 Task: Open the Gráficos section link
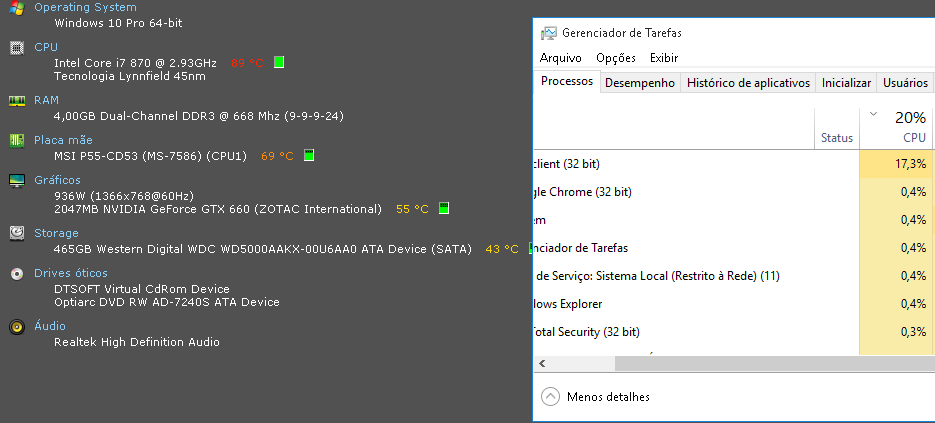pyautogui.click(x=57, y=180)
